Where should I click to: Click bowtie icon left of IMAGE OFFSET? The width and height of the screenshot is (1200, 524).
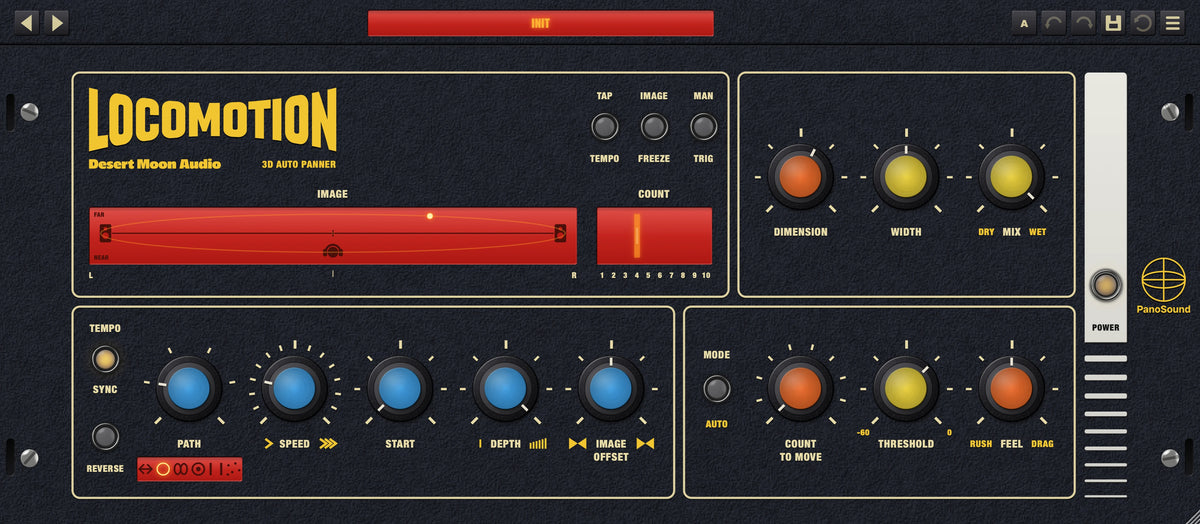coord(578,443)
